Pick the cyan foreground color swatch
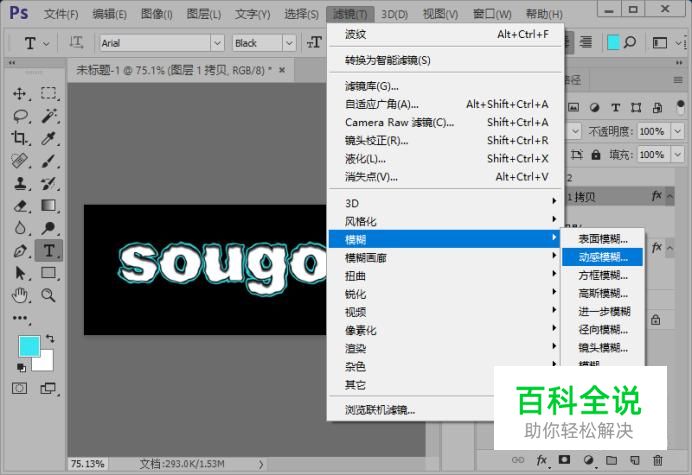This screenshot has width=692, height=475. [x=29, y=346]
